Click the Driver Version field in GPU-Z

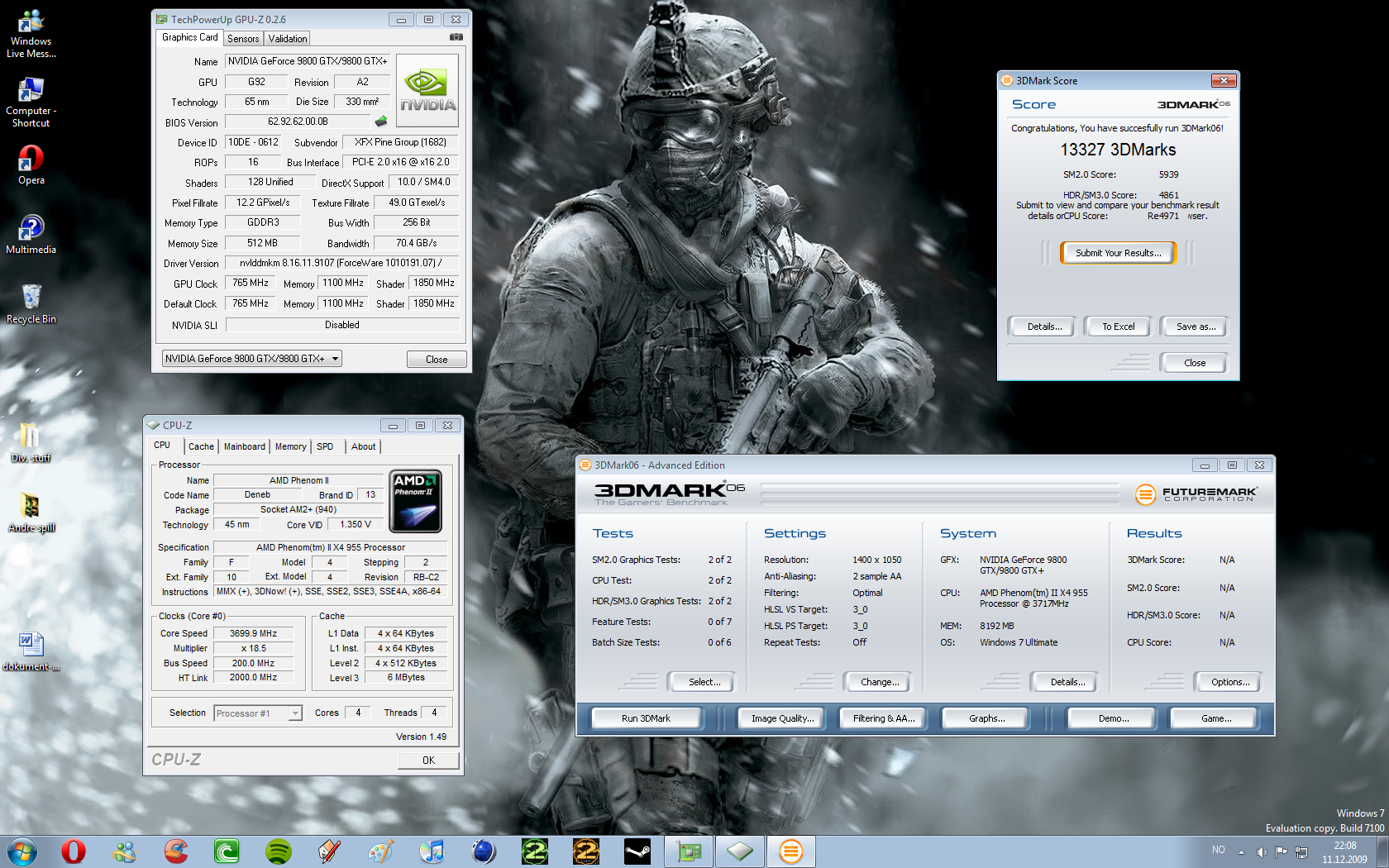[x=342, y=263]
